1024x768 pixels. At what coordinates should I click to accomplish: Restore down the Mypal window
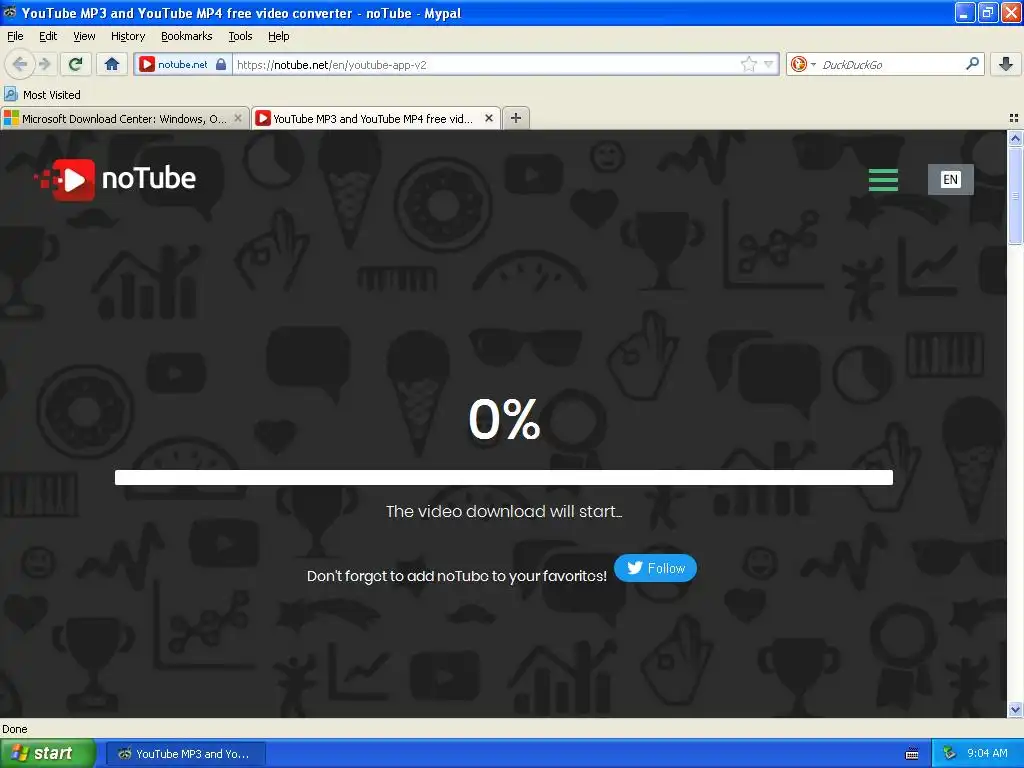point(988,12)
